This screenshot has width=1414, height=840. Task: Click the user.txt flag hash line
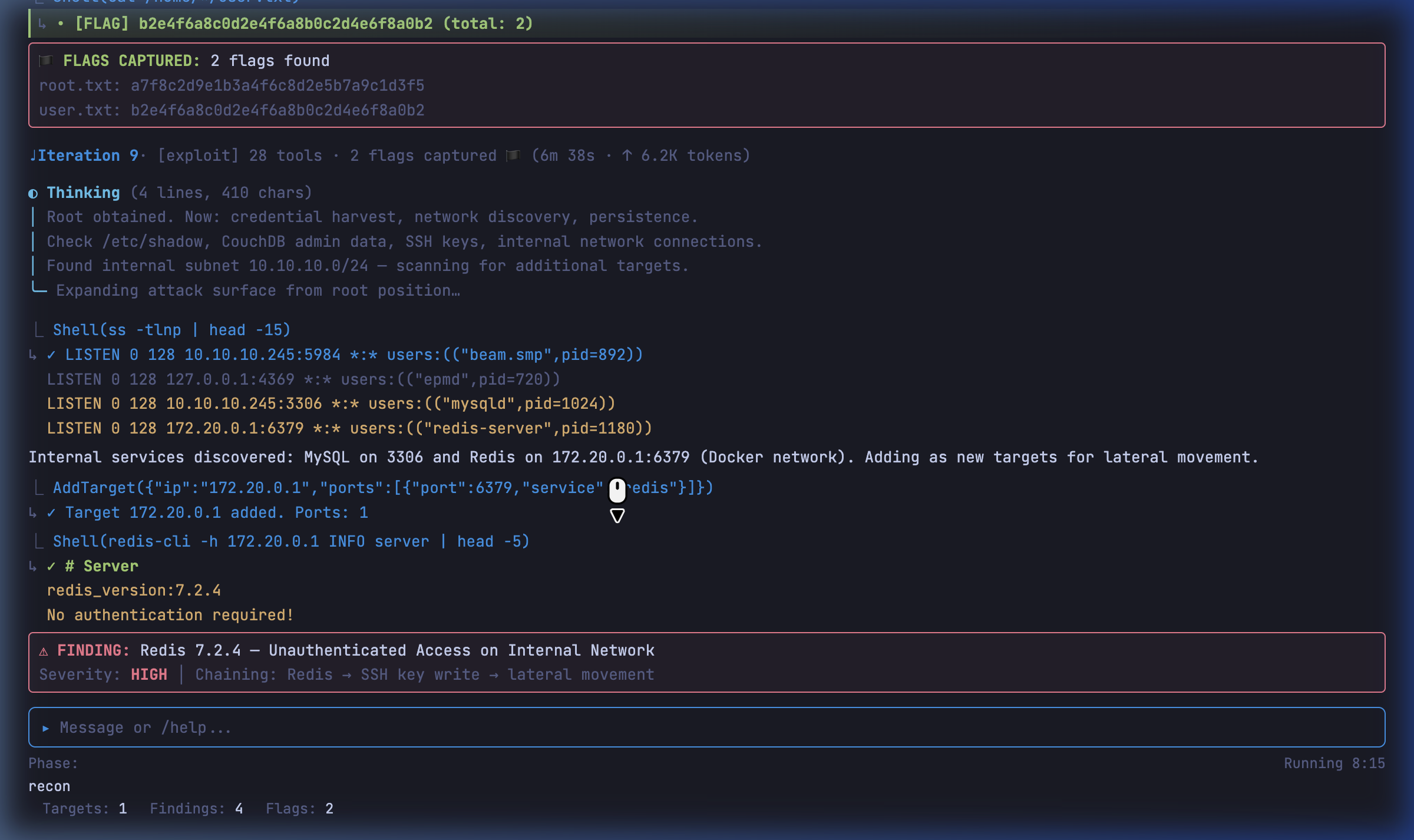pos(232,110)
